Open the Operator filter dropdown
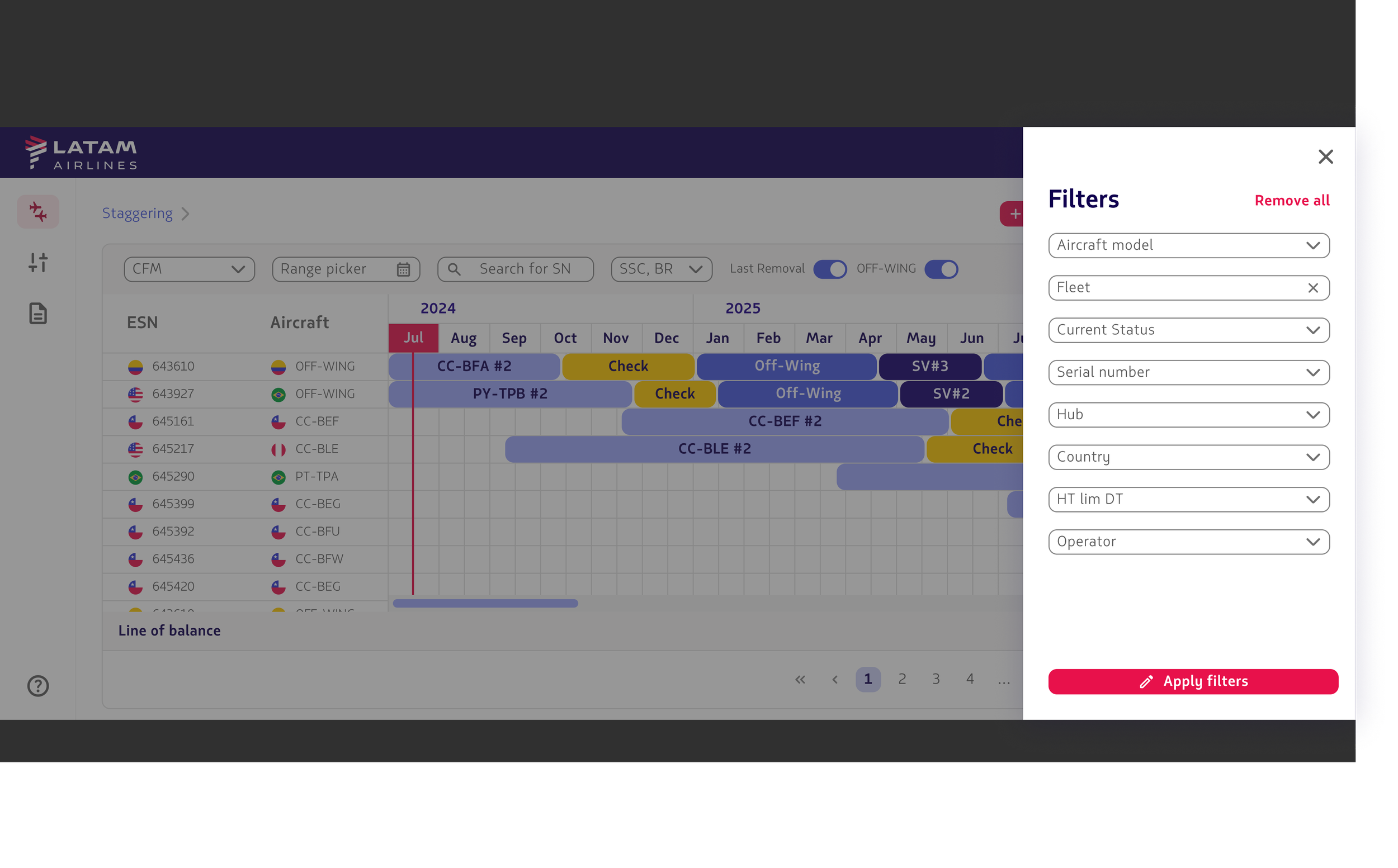 (1188, 542)
